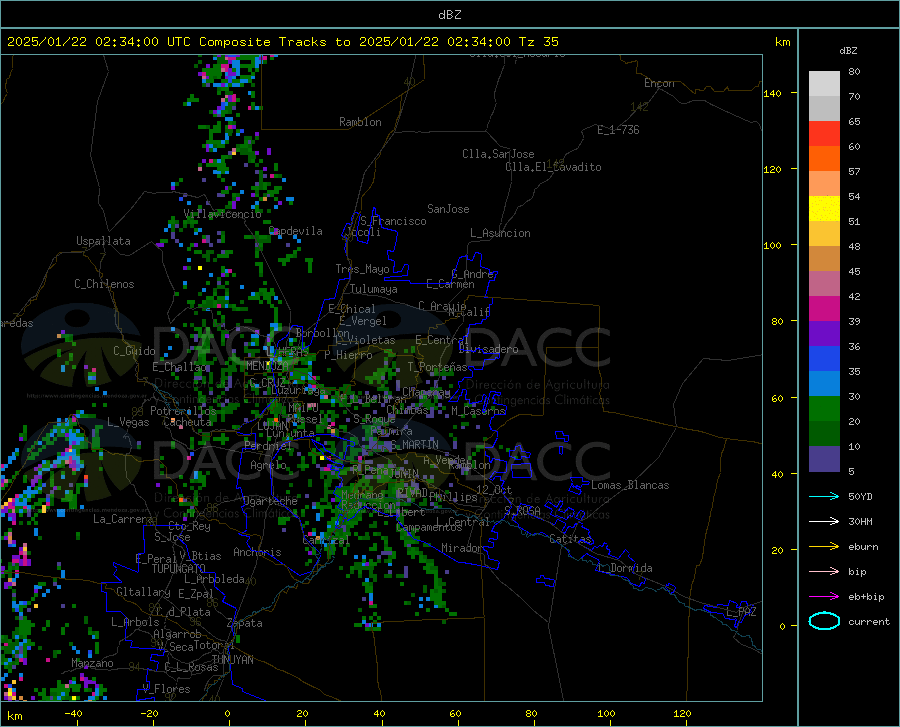Click the red 65 dBZ legend swatch
Viewport: 900px width, 727px height.
click(824, 134)
